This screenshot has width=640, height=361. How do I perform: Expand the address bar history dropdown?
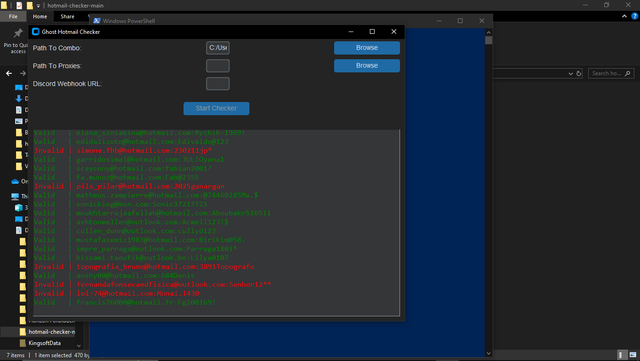coord(571,74)
